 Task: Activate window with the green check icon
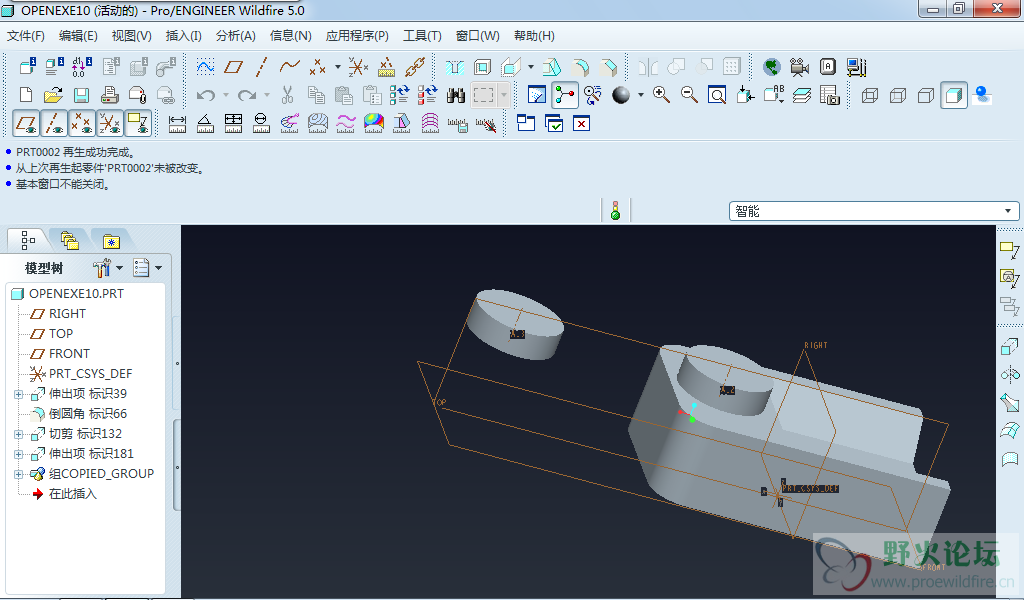[554, 123]
